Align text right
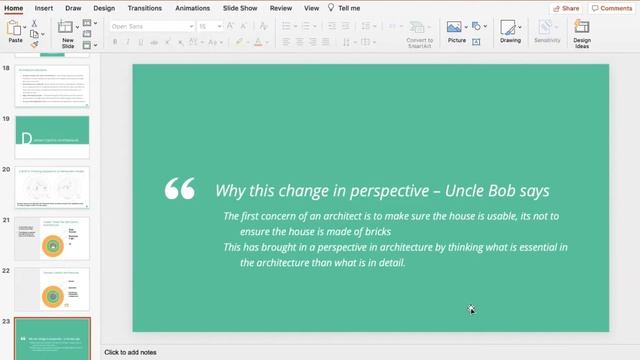640x360 pixels. (x=312, y=42)
